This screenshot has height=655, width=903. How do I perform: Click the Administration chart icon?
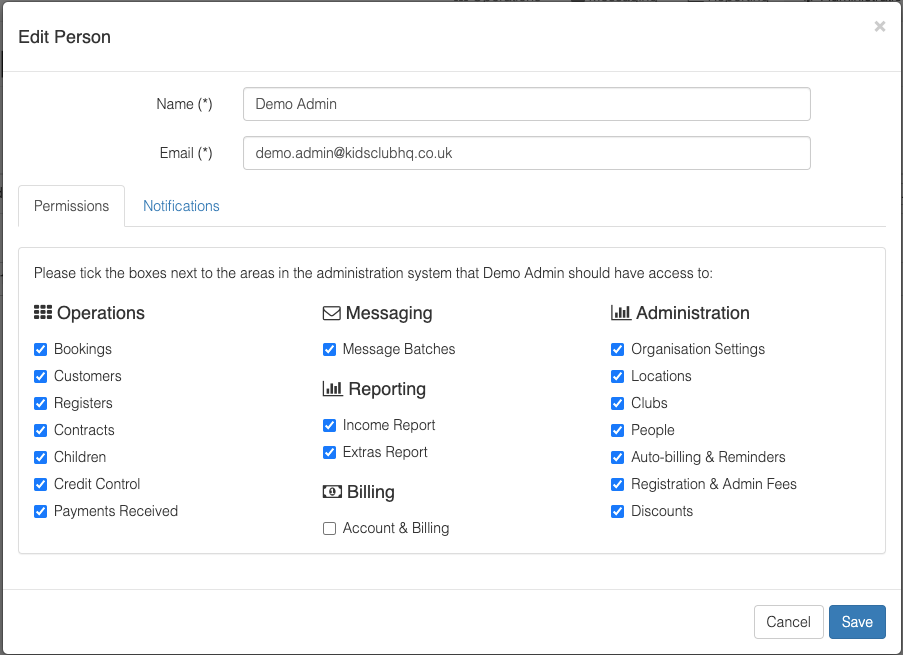coord(621,313)
